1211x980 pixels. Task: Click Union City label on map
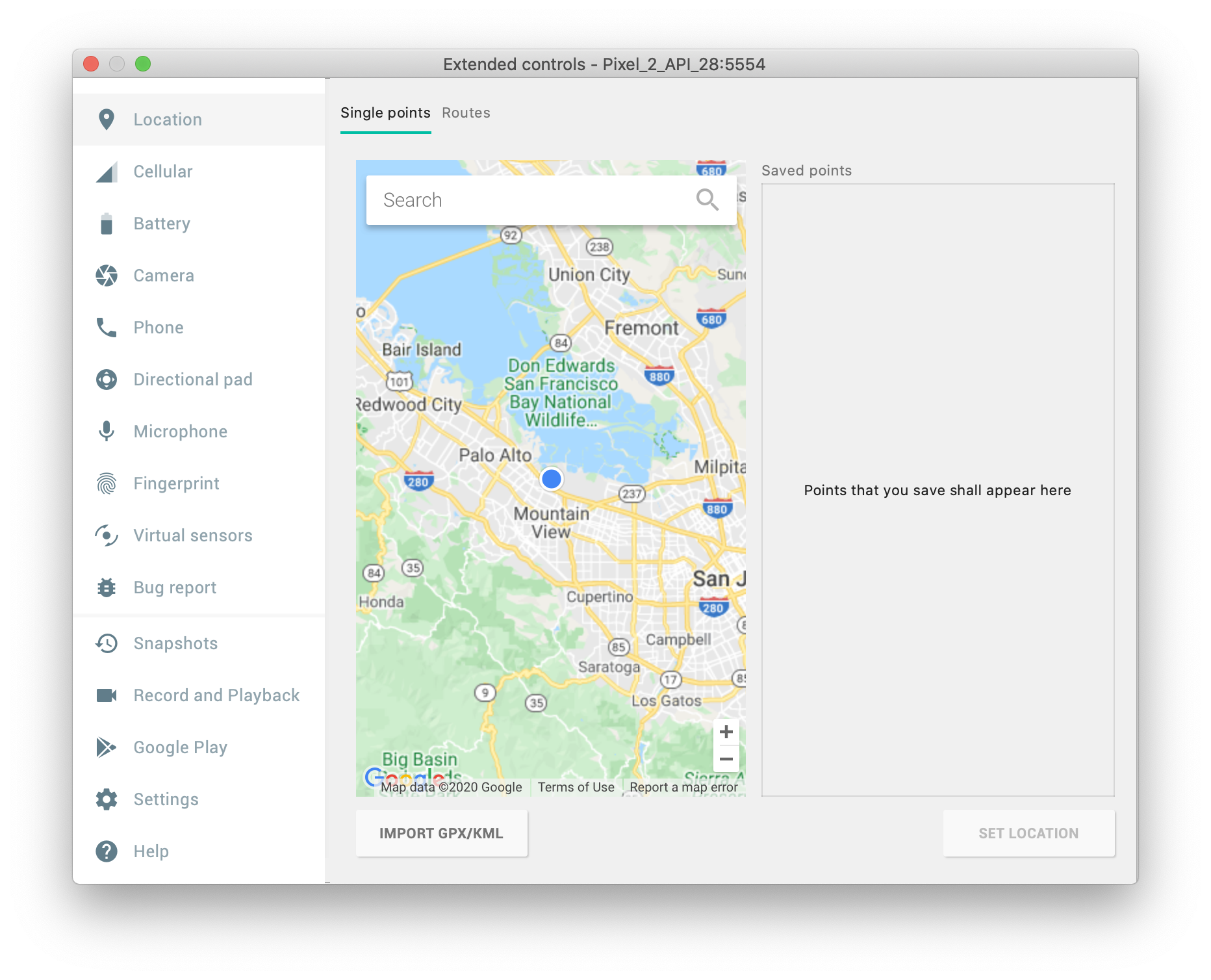(x=589, y=274)
